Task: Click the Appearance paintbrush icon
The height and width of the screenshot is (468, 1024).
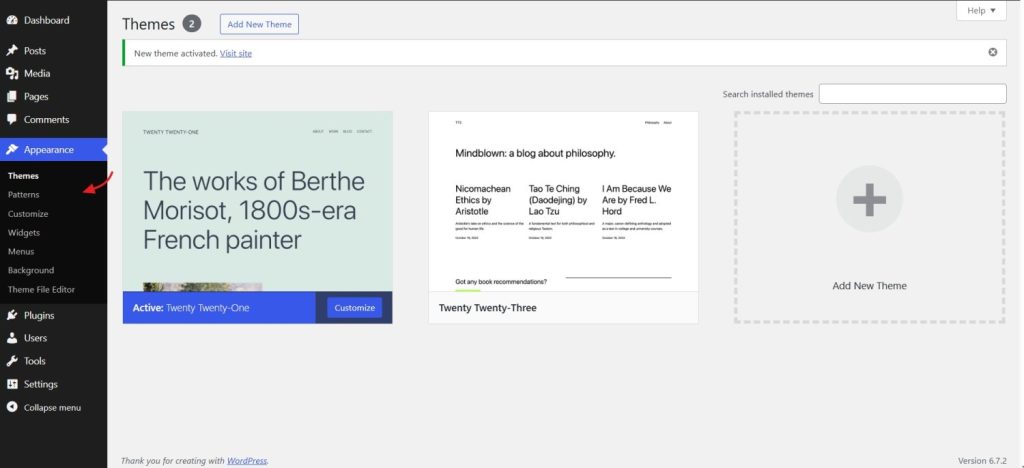Action: pyautogui.click(x=12, y=149)
